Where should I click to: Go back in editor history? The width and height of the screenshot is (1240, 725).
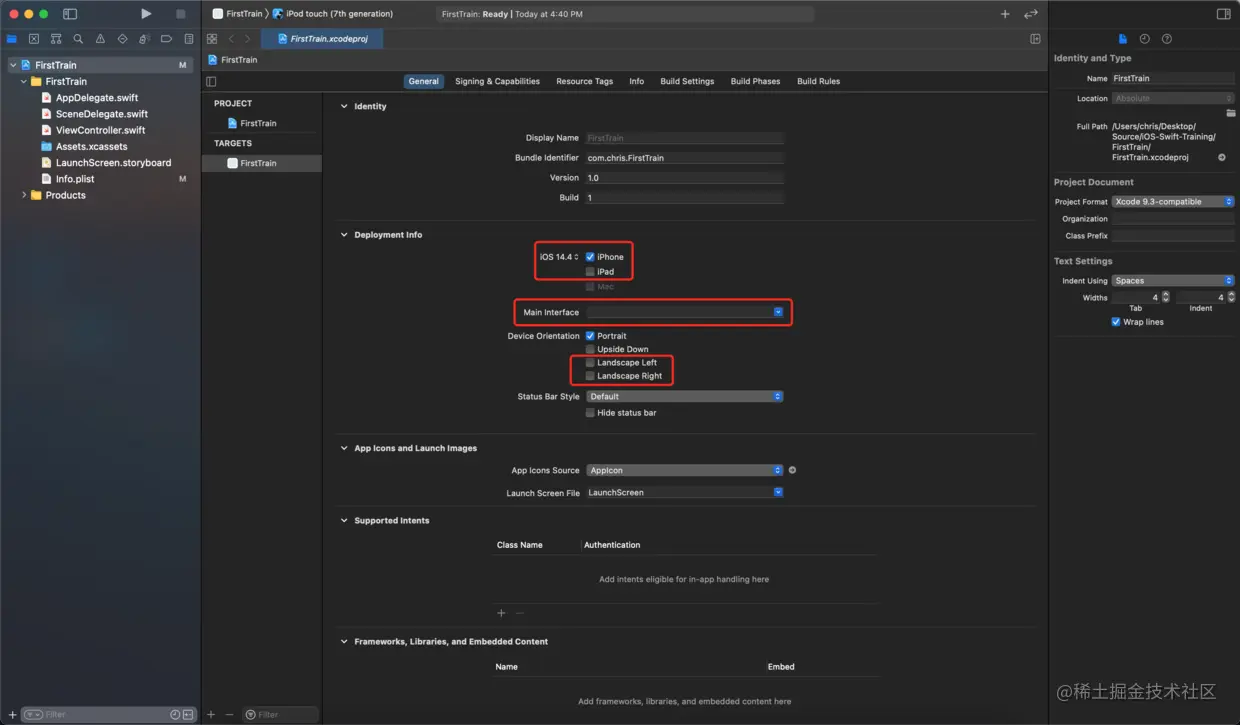pos(231,39)
